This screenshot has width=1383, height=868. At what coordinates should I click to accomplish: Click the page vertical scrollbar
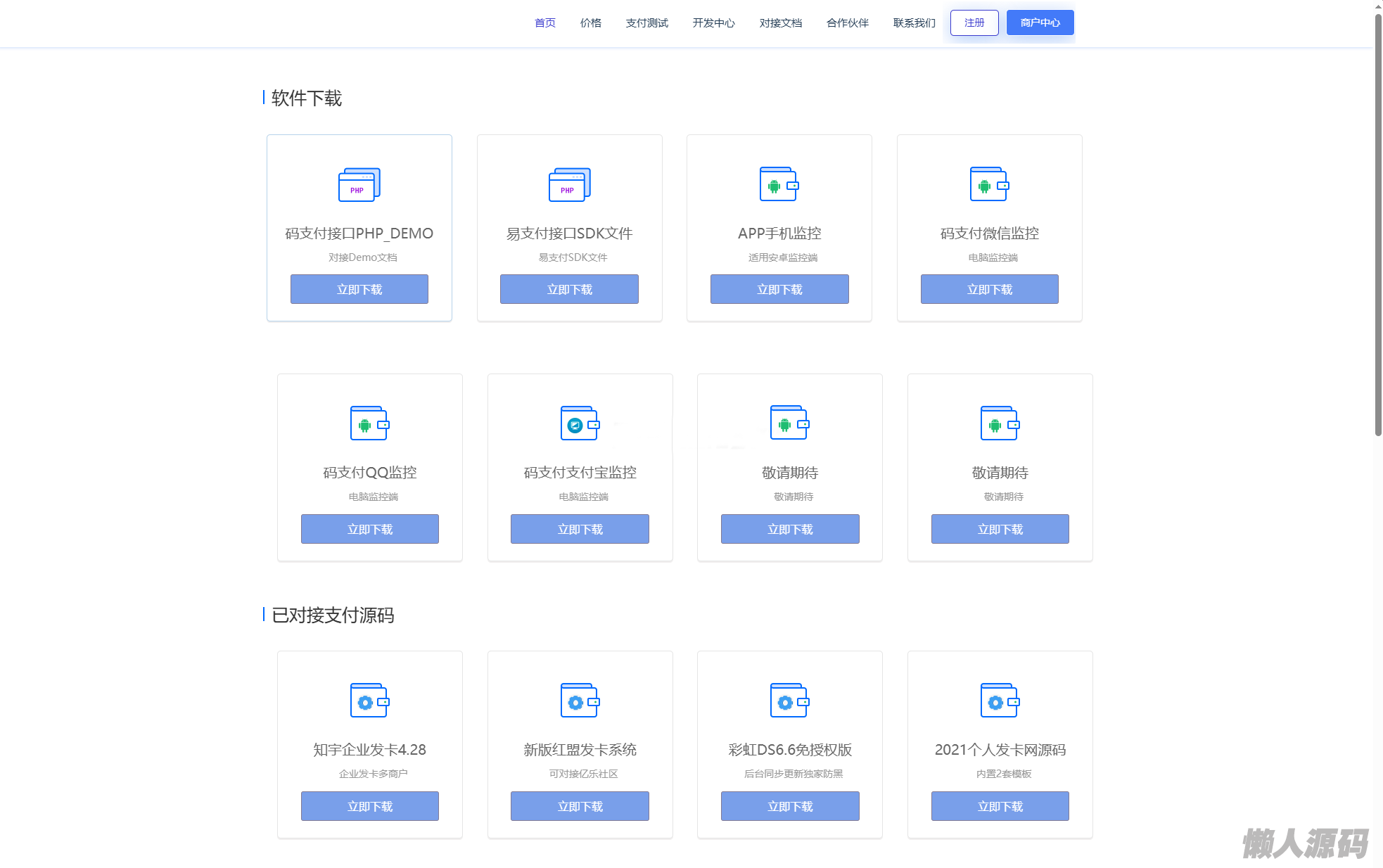[1378, 225]
